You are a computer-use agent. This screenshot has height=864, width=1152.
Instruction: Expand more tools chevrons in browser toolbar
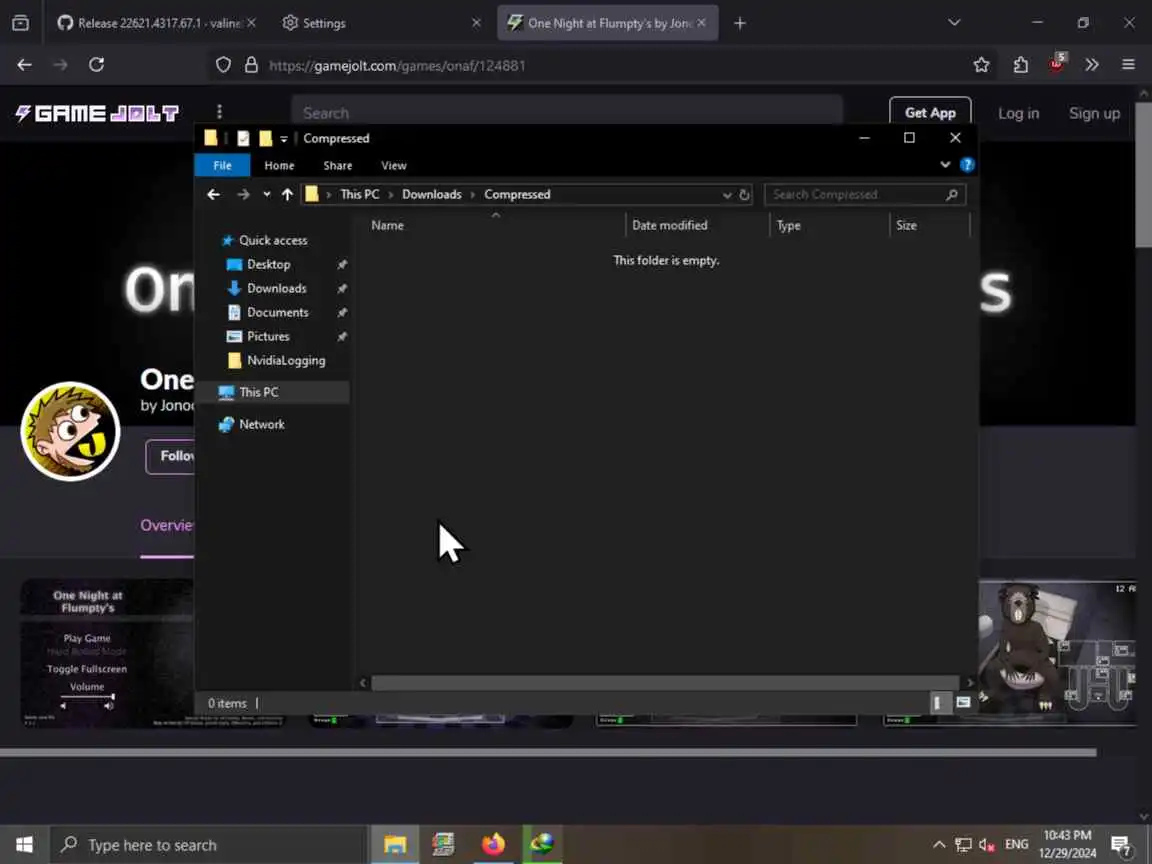point(1092,65)
